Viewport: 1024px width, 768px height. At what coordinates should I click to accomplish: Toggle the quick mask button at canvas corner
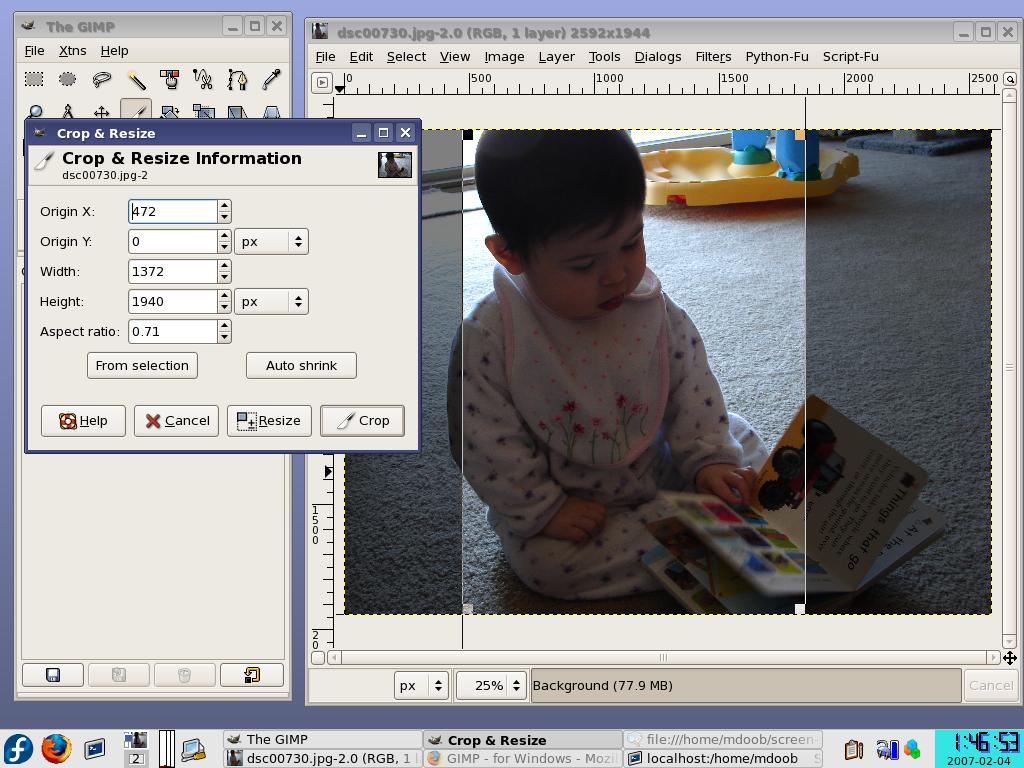(318, 657)
